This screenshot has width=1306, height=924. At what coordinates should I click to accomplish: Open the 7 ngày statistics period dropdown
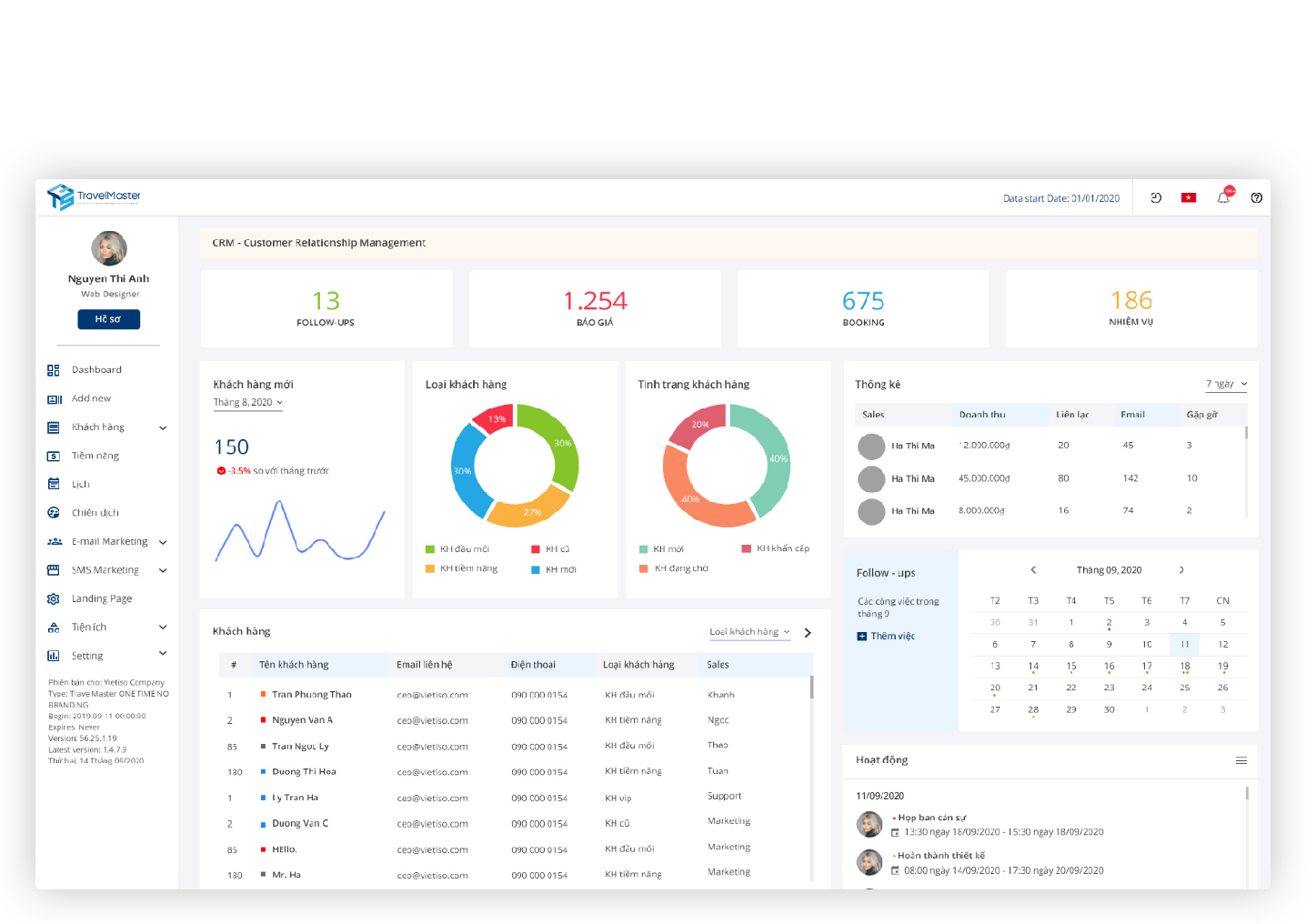pos(1226,384)
